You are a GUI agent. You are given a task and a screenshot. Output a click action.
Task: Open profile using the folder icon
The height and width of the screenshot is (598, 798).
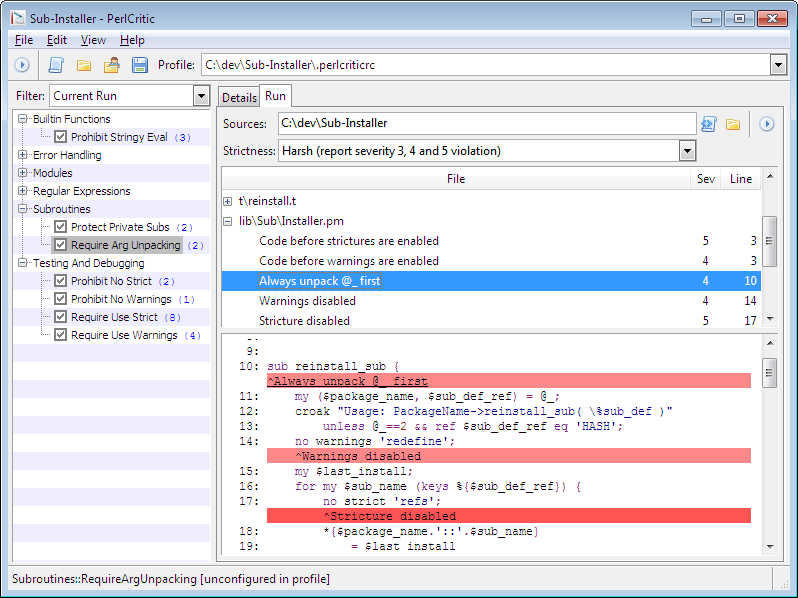84,65
